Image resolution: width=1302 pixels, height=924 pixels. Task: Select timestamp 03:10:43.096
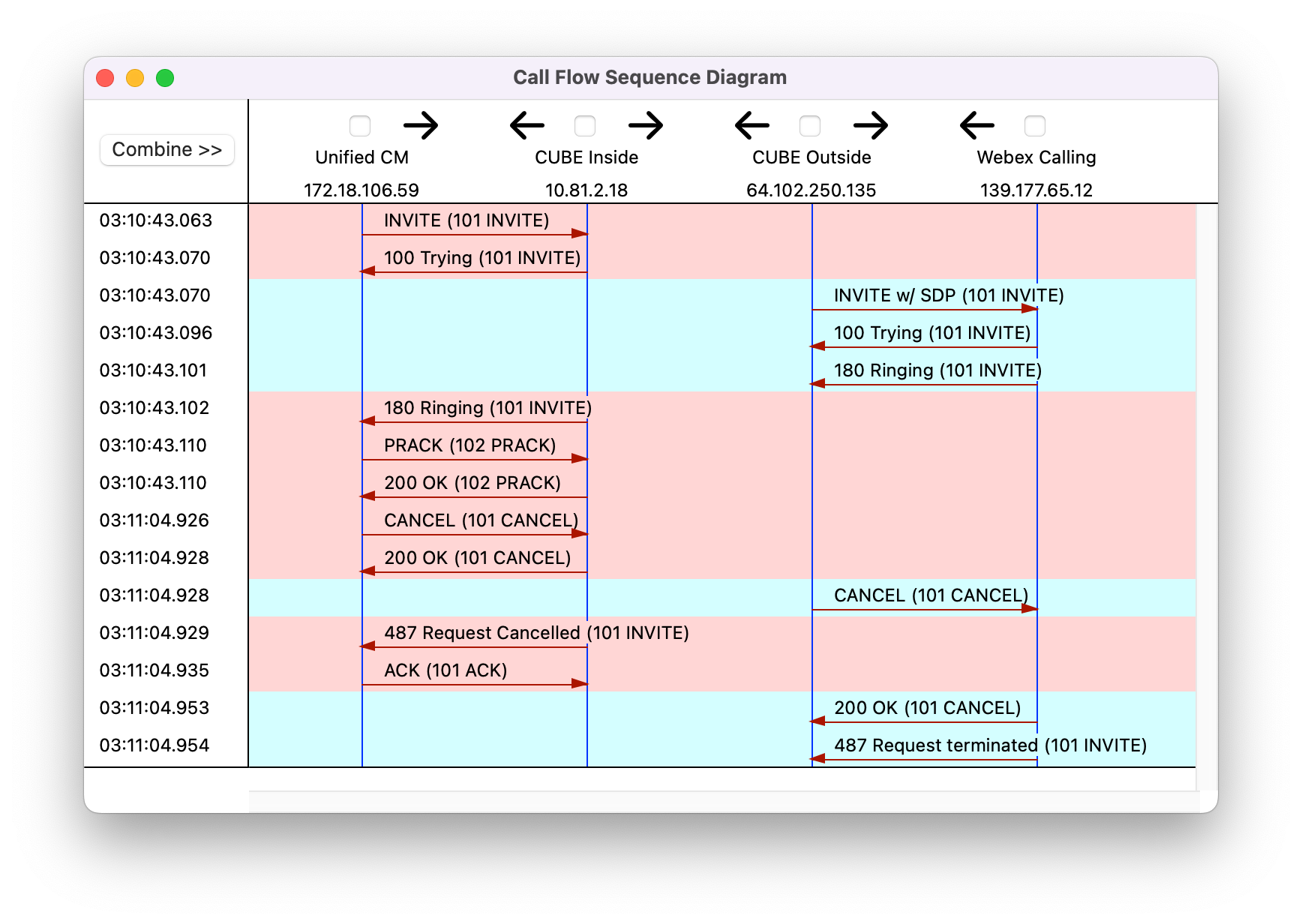(x=156, y=333)
